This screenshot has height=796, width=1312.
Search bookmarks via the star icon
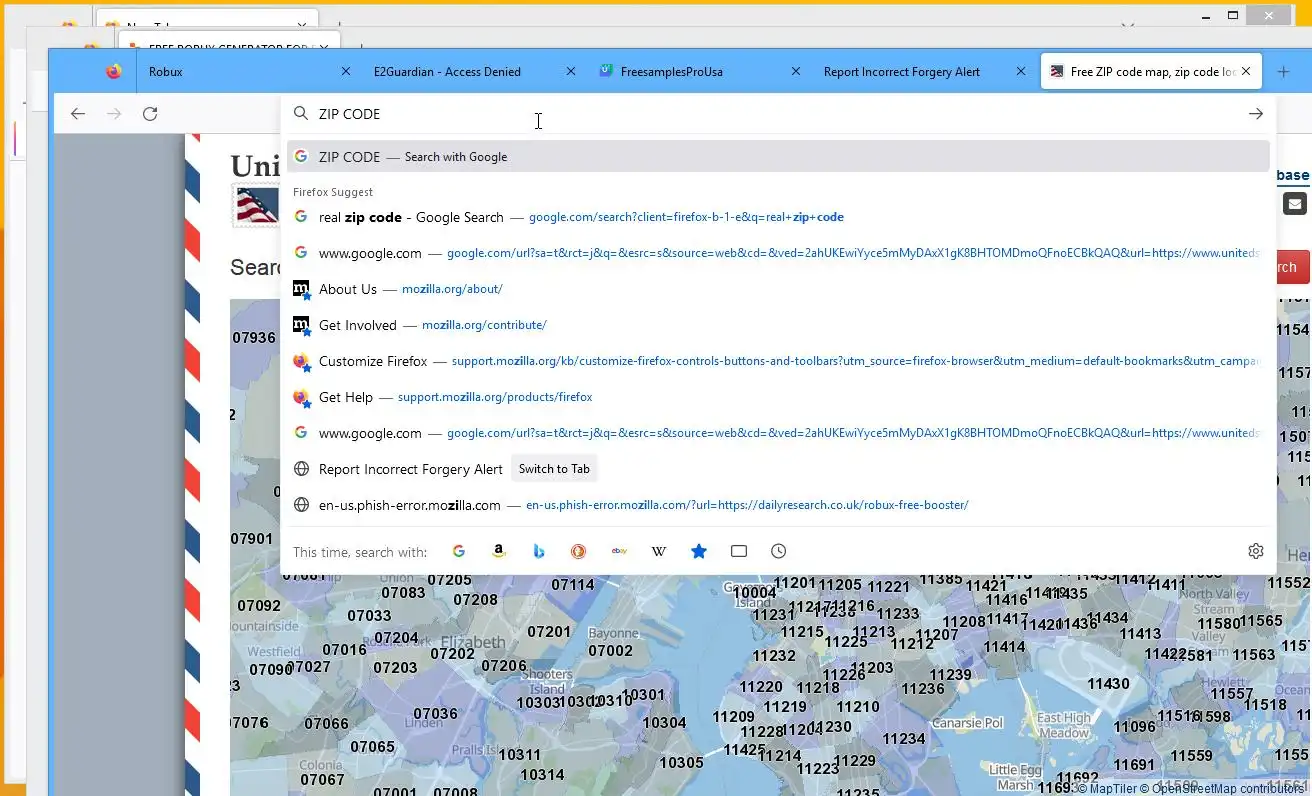[699, 551]
